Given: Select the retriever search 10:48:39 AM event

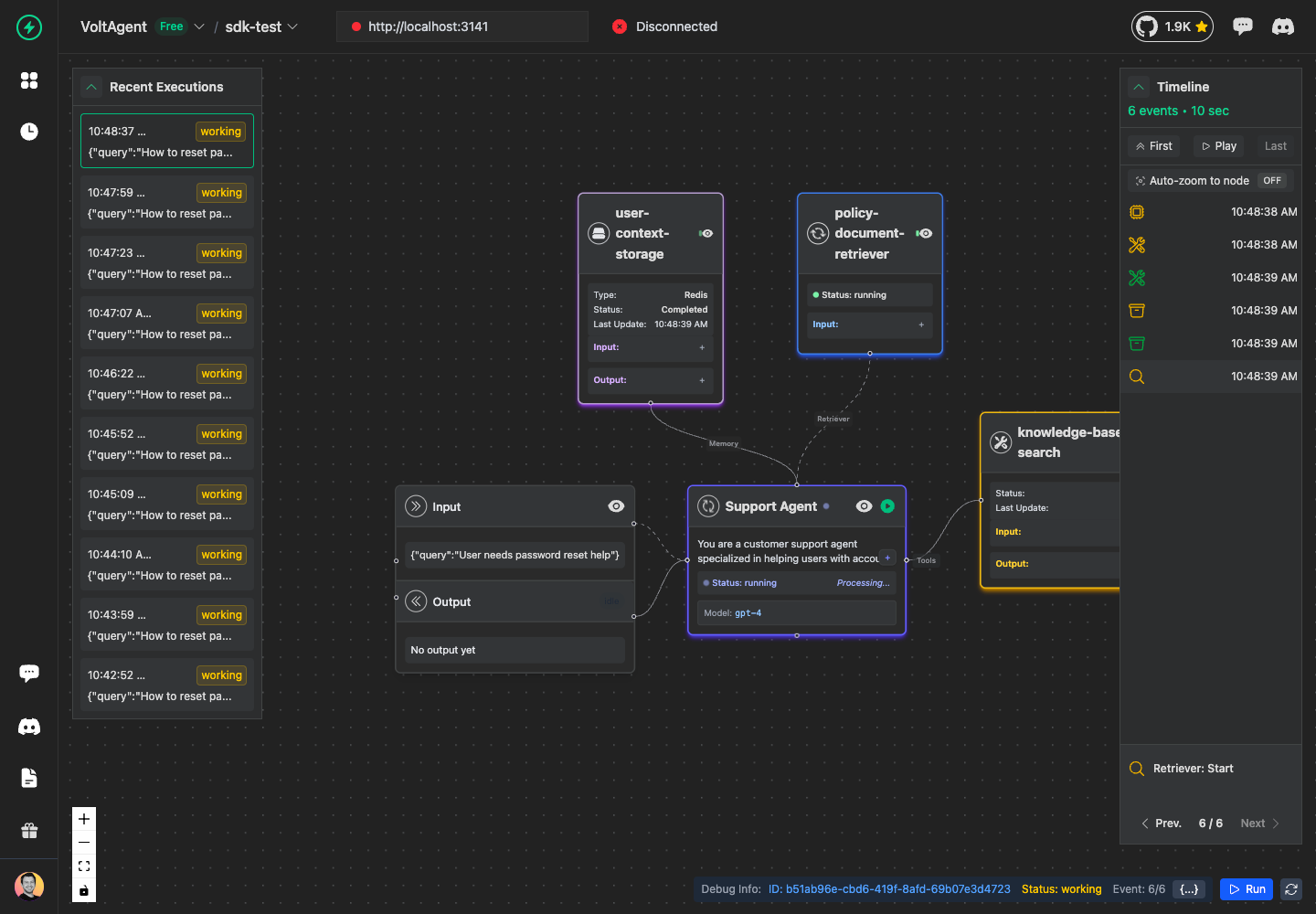Looking at the screenshot, I should tap(1211, 377).
